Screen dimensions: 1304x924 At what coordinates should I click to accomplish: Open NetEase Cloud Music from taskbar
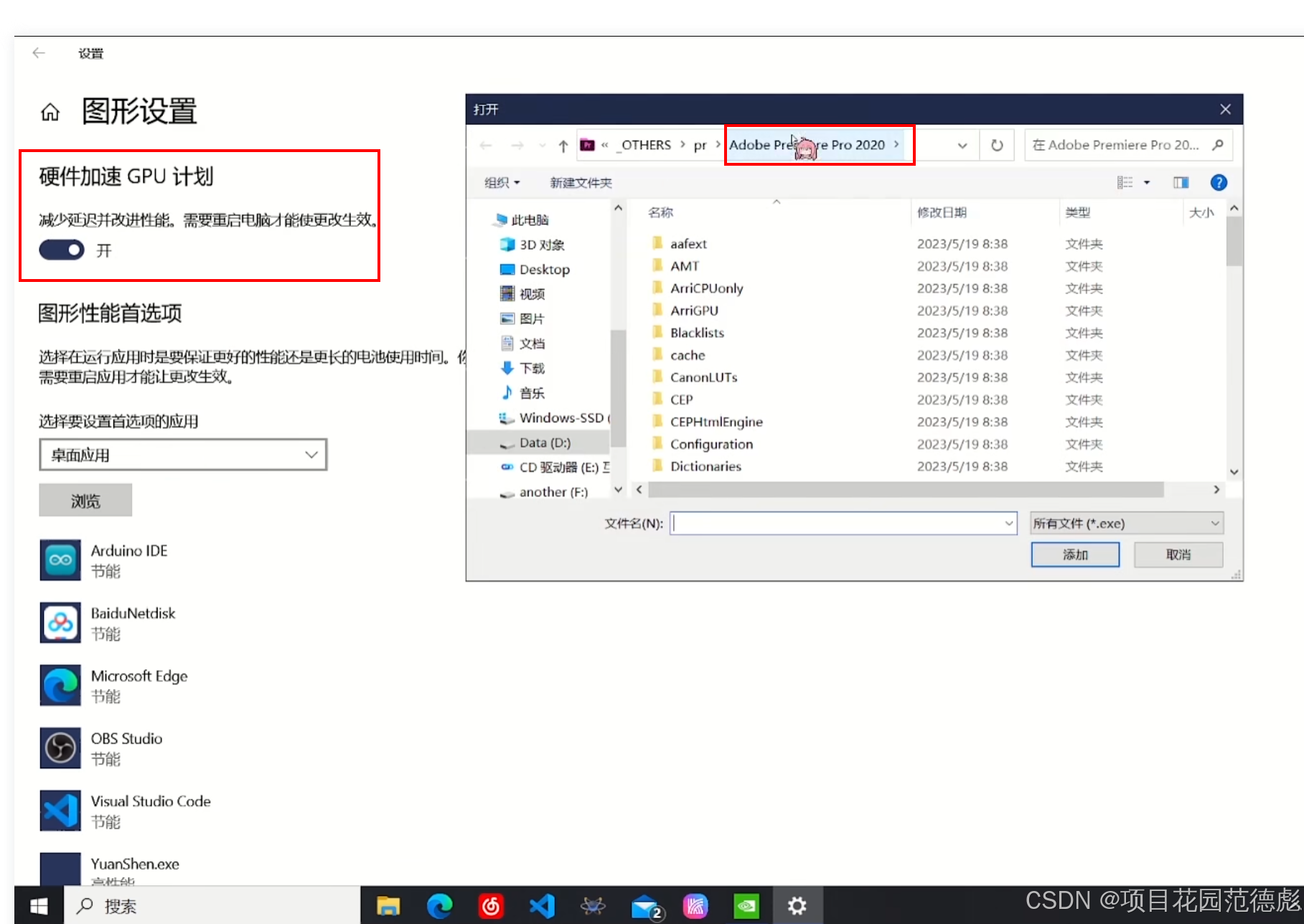tap(491, 906)
